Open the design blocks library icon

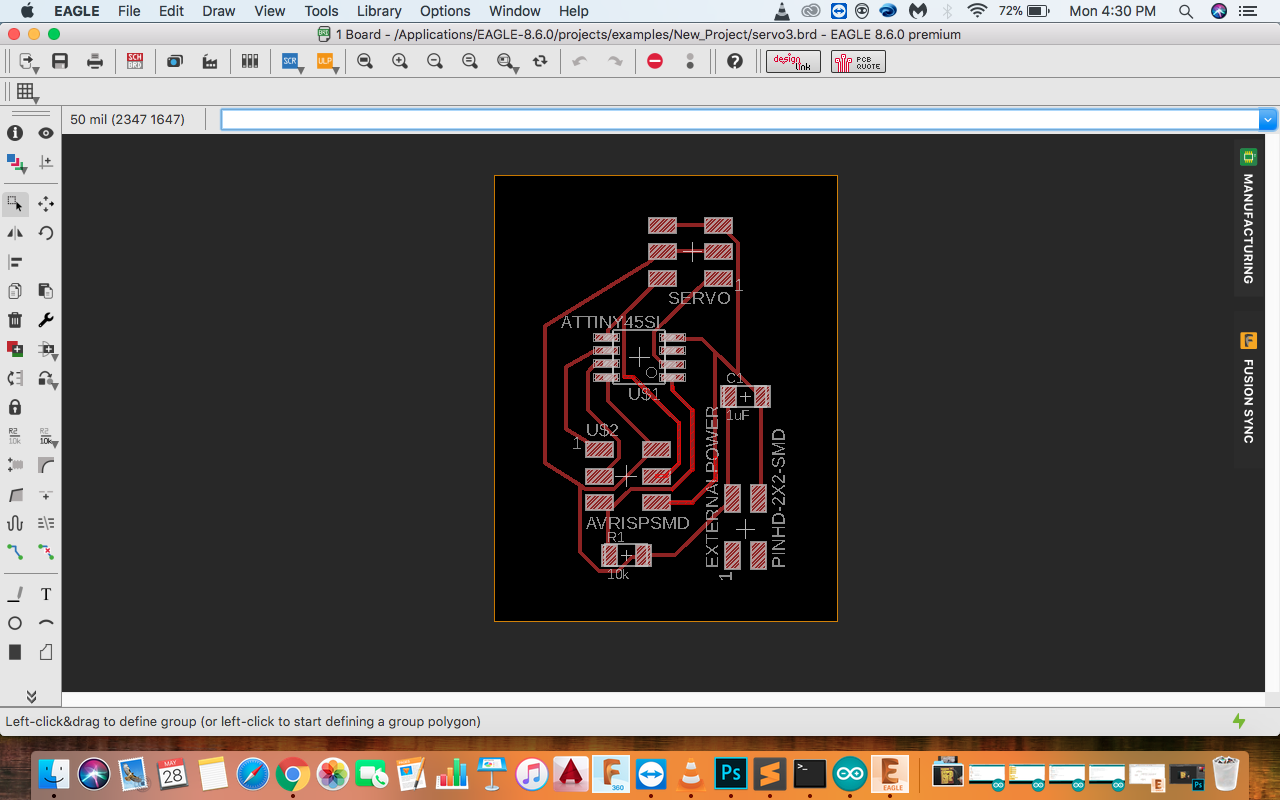(x=250, y=61)
